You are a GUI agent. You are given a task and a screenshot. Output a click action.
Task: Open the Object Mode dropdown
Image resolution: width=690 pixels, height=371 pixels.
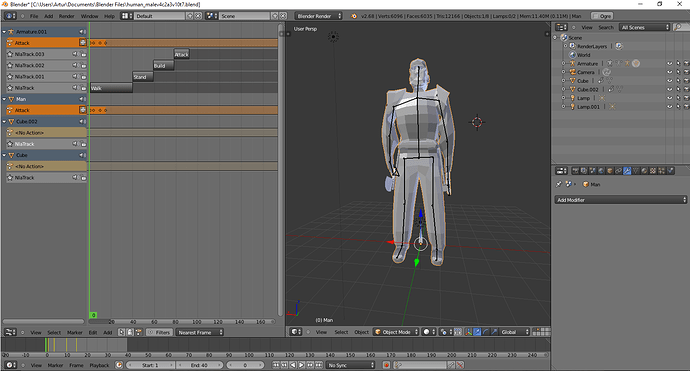pyautogui.click(x=396, y=332)
